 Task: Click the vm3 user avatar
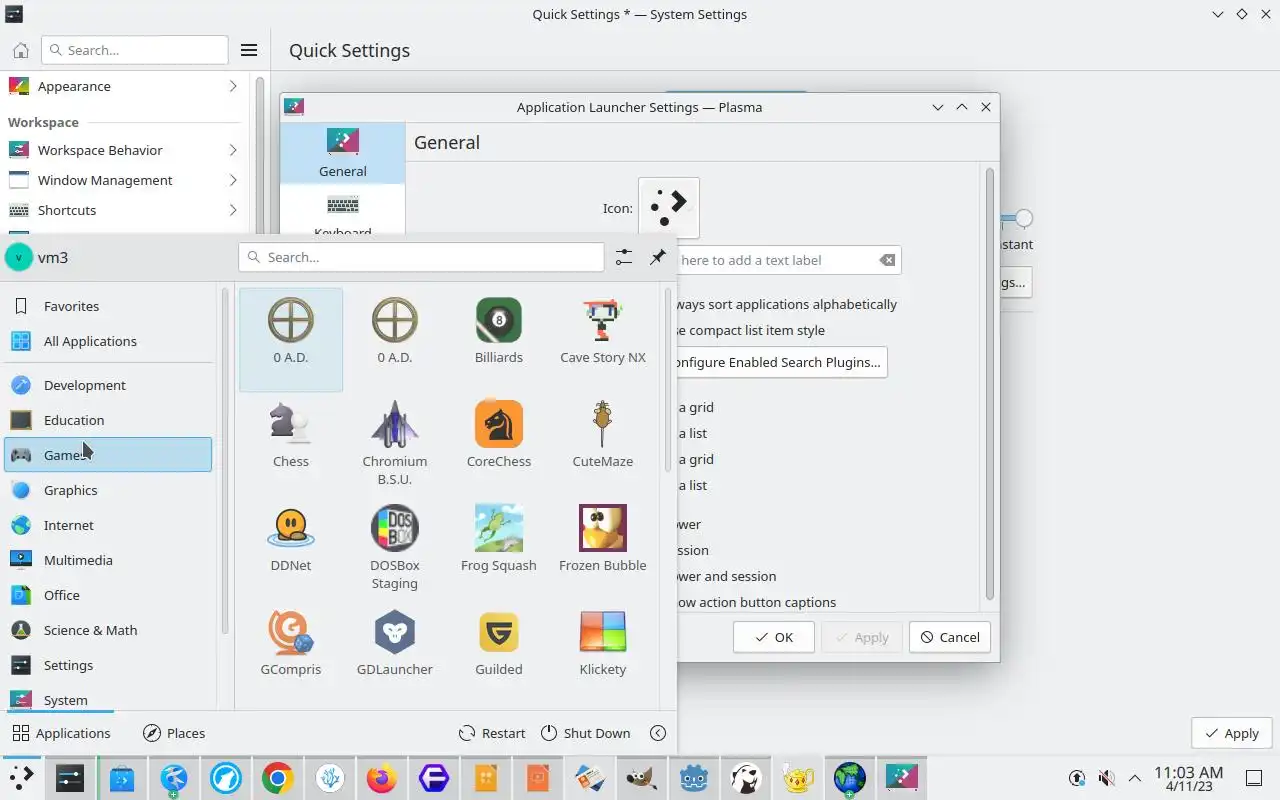(18, 257)
